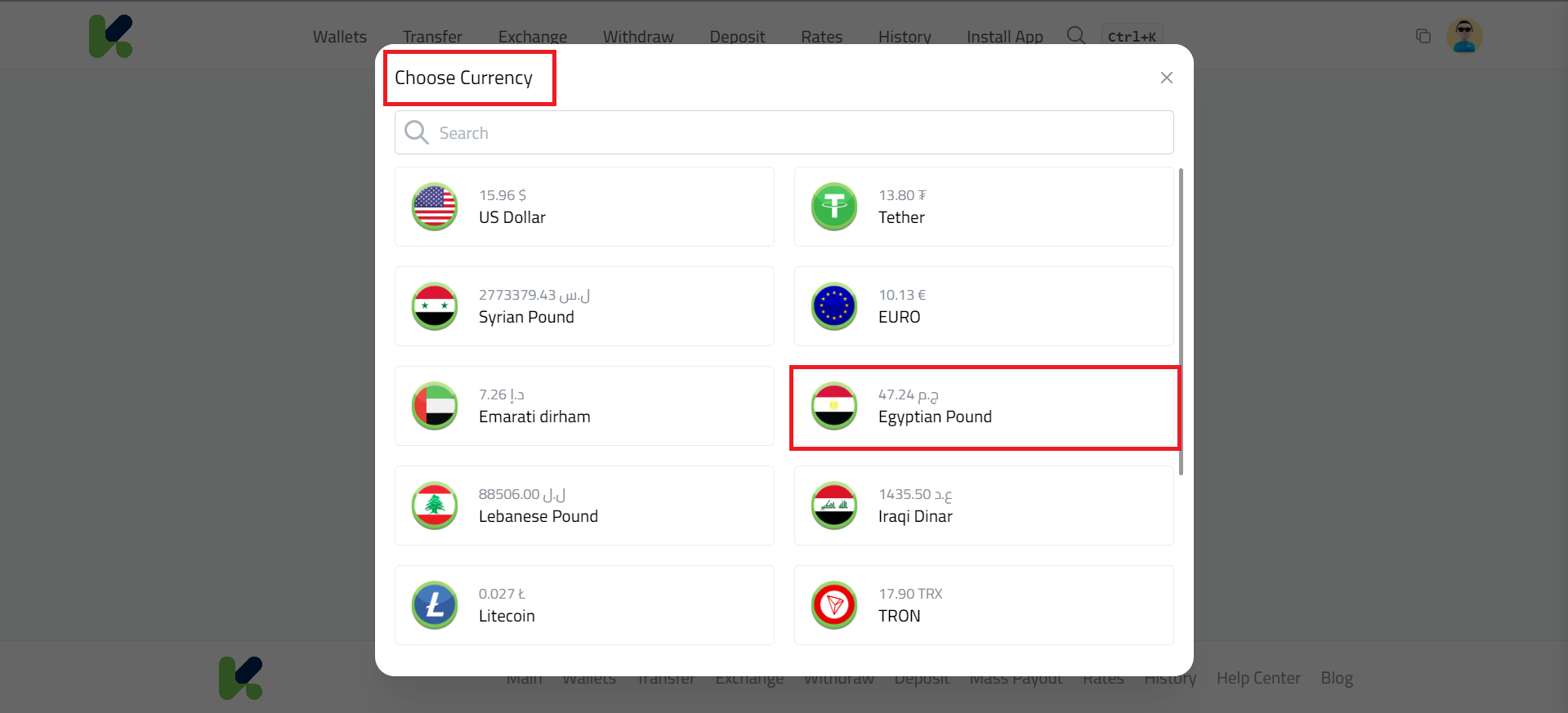Open Exchange in top navigation
The height and width of the screenshot is (713, 1568).
(x=533, y=37)
